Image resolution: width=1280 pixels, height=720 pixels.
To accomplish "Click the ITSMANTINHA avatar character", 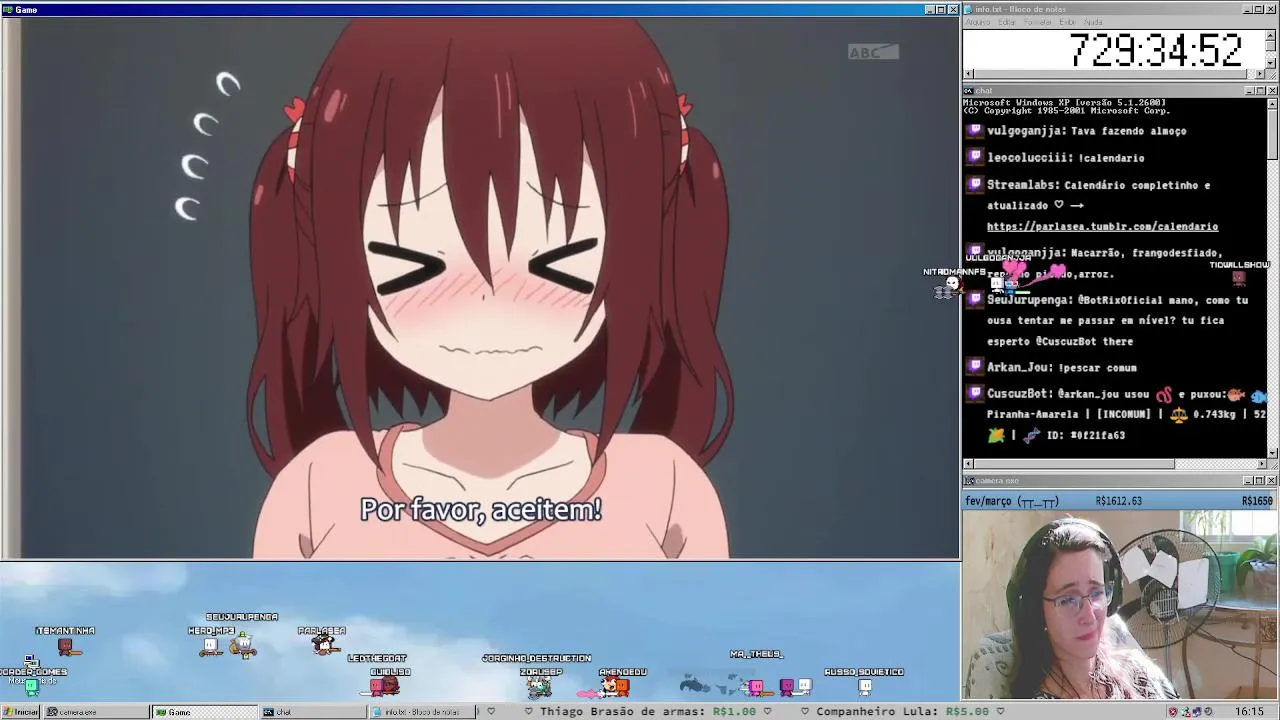I will (65, 647).
